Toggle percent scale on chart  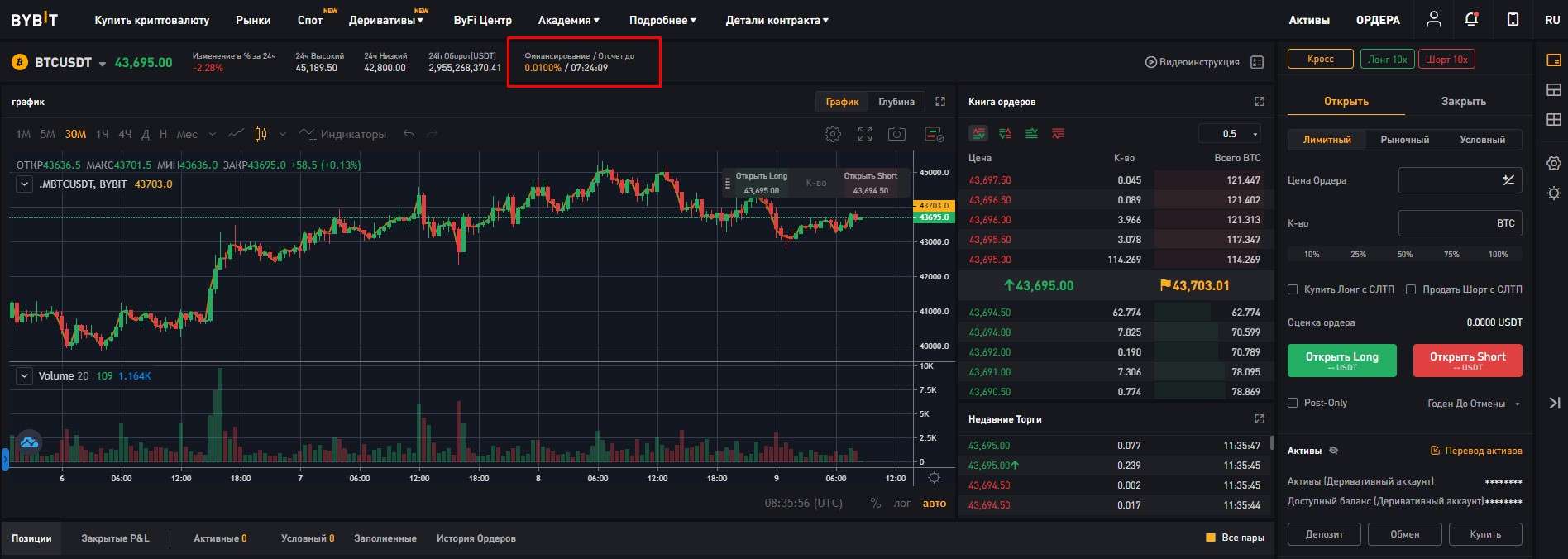(x=875, y=503)
